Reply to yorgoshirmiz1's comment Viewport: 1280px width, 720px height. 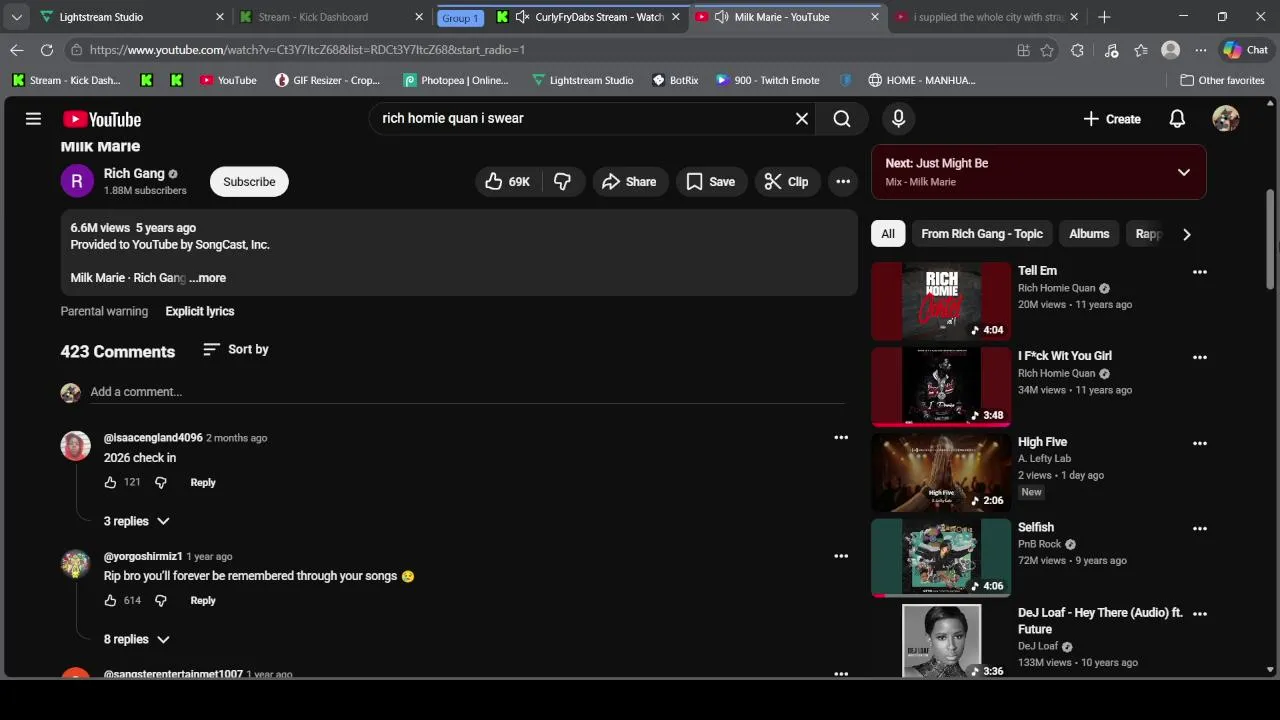[x=203, y=600]
